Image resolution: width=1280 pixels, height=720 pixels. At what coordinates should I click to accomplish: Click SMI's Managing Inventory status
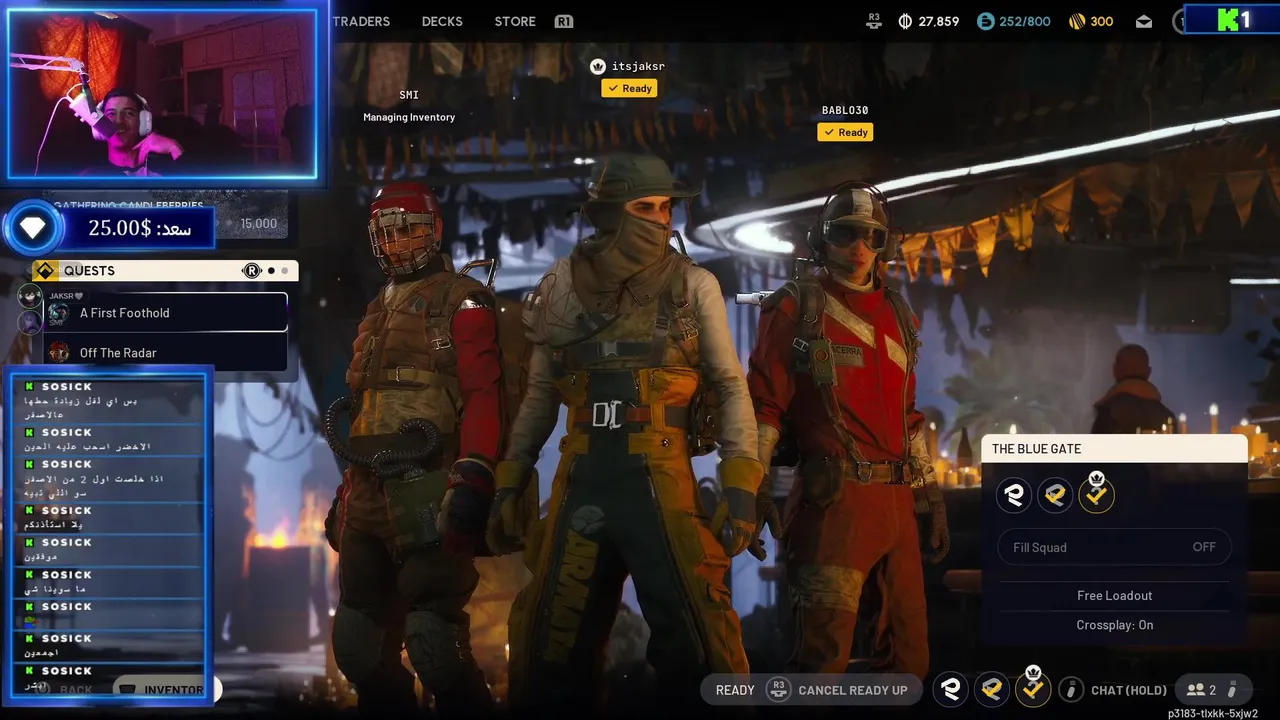[x=409, y=117]
